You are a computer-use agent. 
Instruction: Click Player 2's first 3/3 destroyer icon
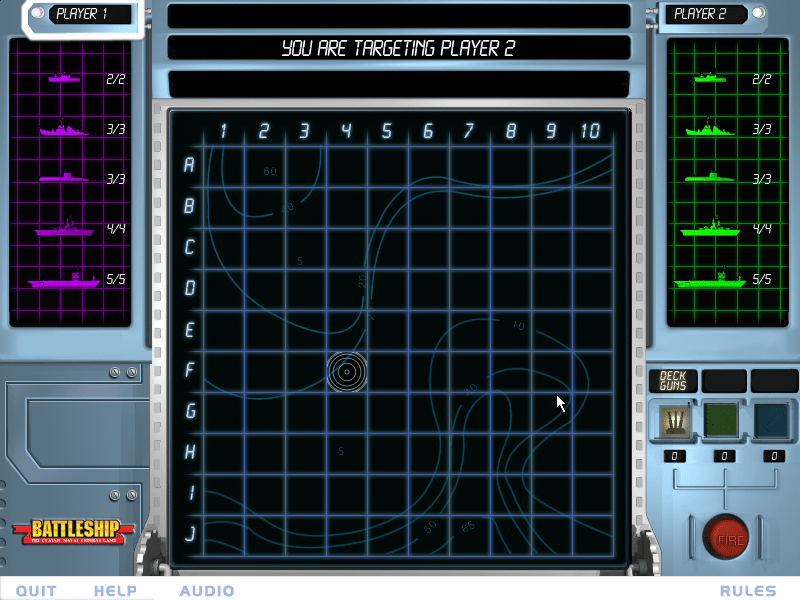point(710,128)
